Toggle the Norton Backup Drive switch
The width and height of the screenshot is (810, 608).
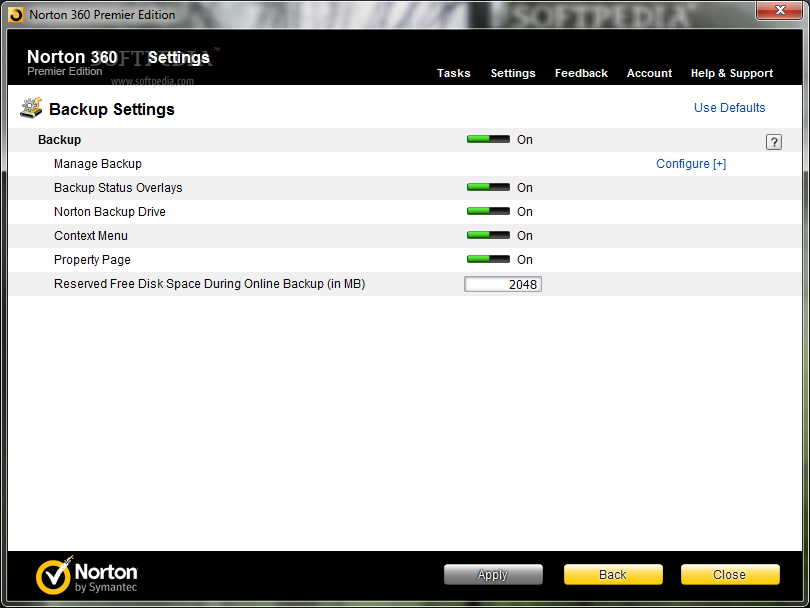pyautogui.click(x=488, y=211)
